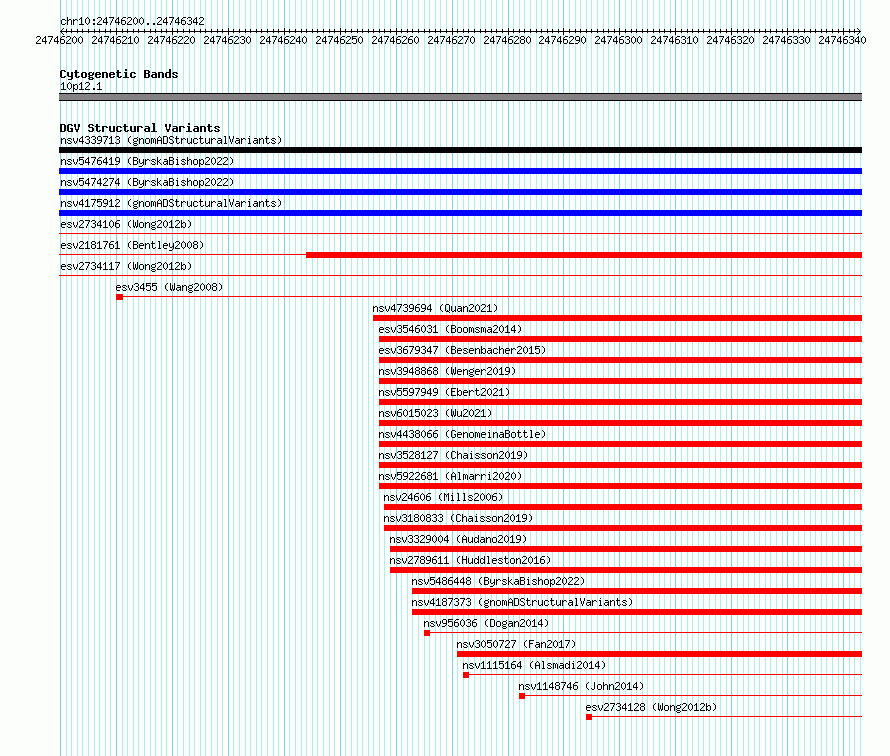Click ruler position 24746220
This screenshot has height=756, width=890.
point(171,40)
